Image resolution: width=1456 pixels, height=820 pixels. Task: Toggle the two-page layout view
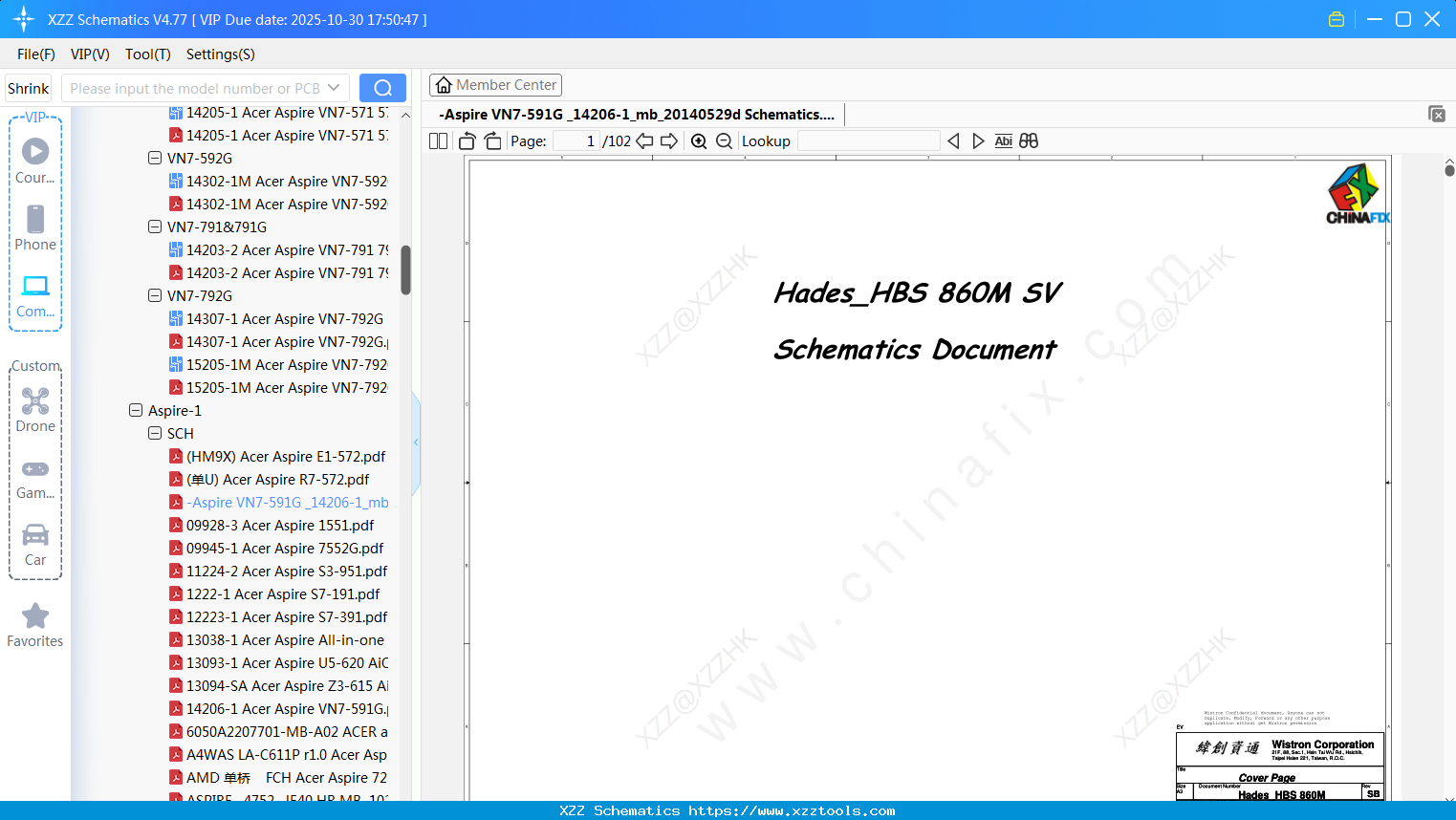[439, 141]
